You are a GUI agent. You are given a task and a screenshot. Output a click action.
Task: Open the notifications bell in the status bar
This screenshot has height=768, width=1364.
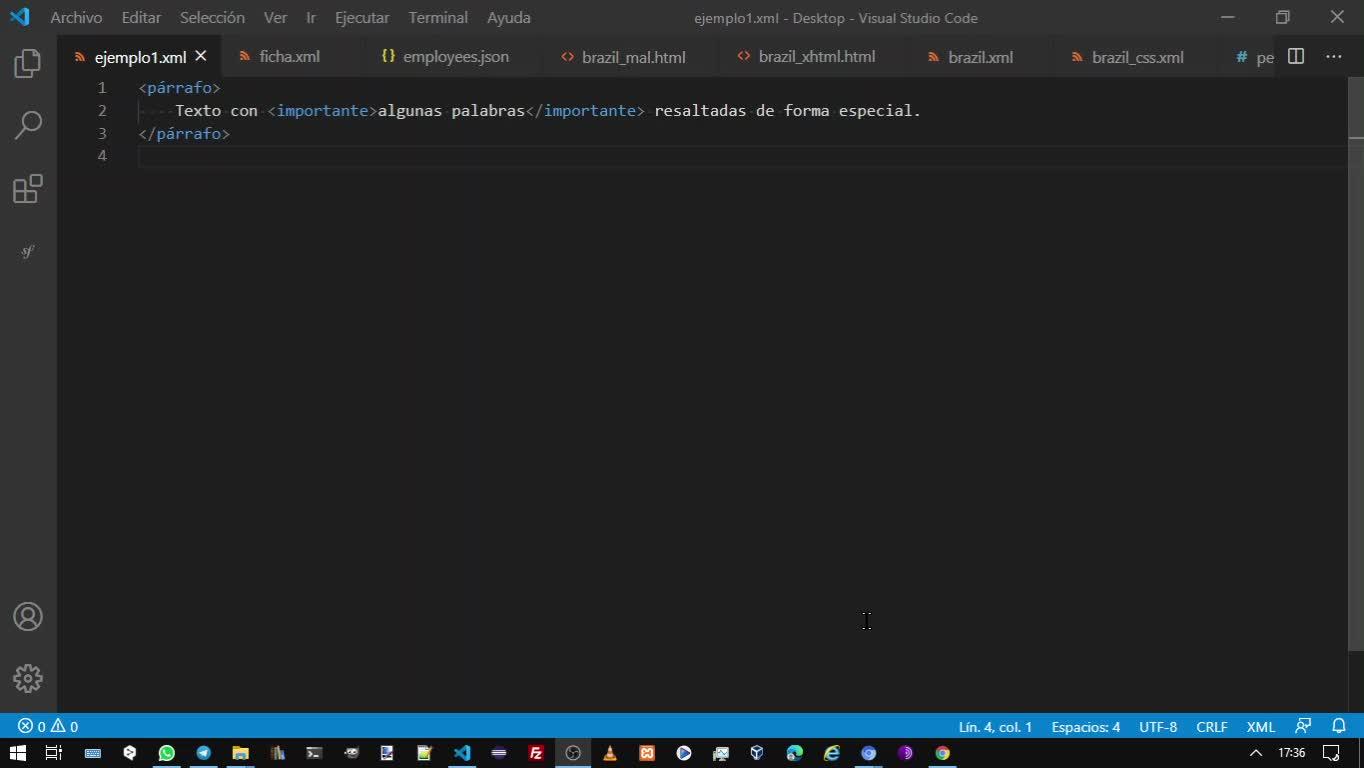coord(1339,727)
